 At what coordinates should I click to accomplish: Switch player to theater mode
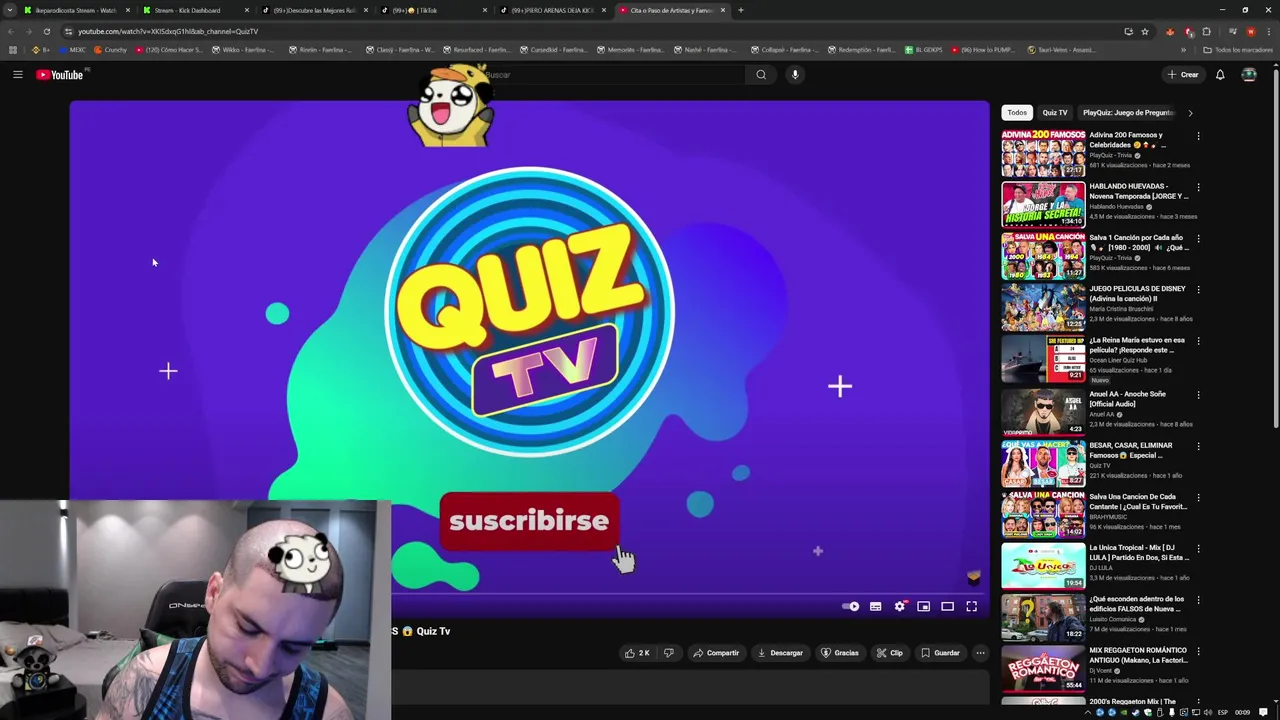pyautogui.click(x=947, y=606)
